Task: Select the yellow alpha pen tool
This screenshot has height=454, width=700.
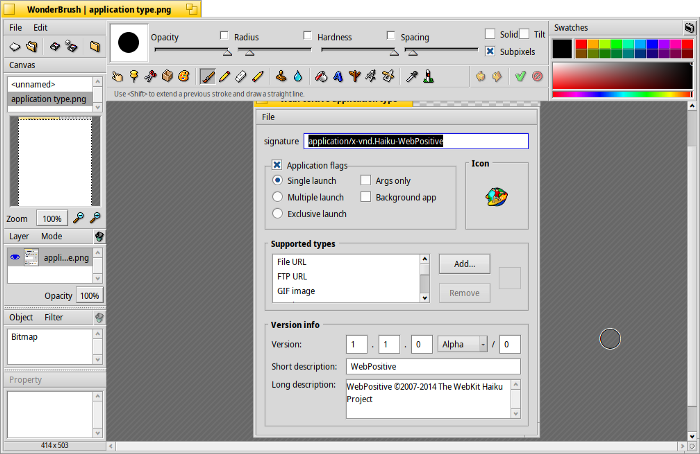Action: (258, 77)
